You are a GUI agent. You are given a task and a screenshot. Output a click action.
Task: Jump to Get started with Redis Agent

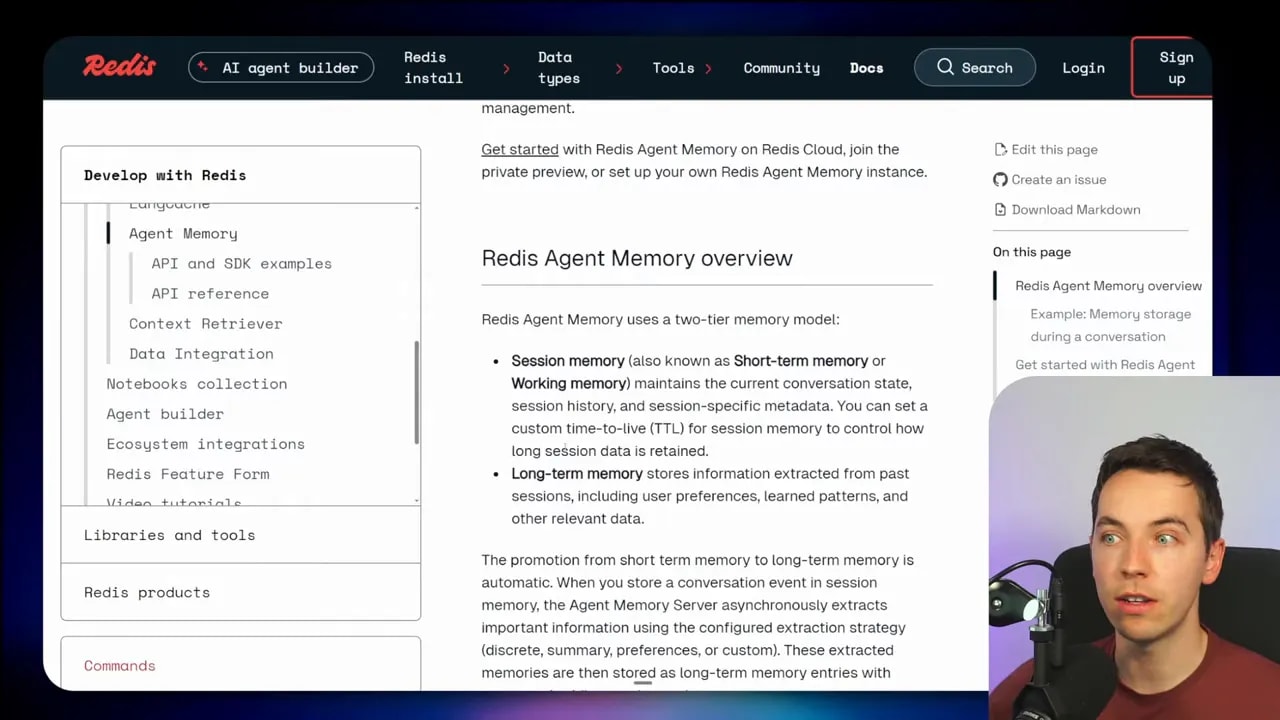(x=1105, y=364)
